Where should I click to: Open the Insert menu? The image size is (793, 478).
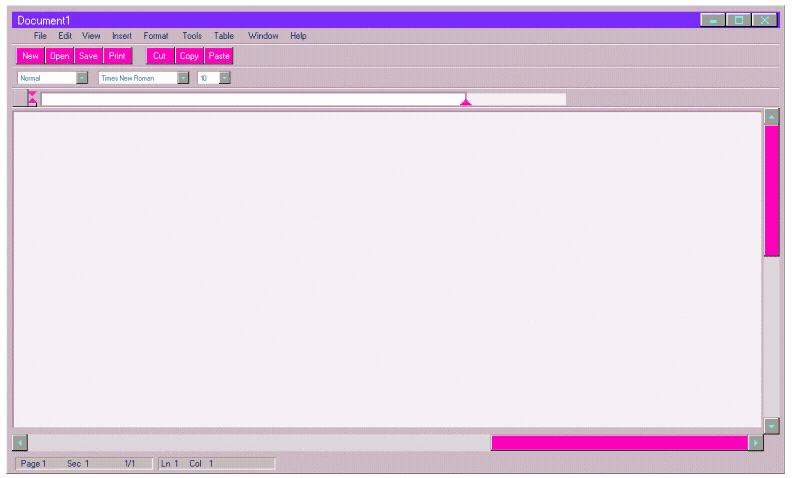click(122, 36)
